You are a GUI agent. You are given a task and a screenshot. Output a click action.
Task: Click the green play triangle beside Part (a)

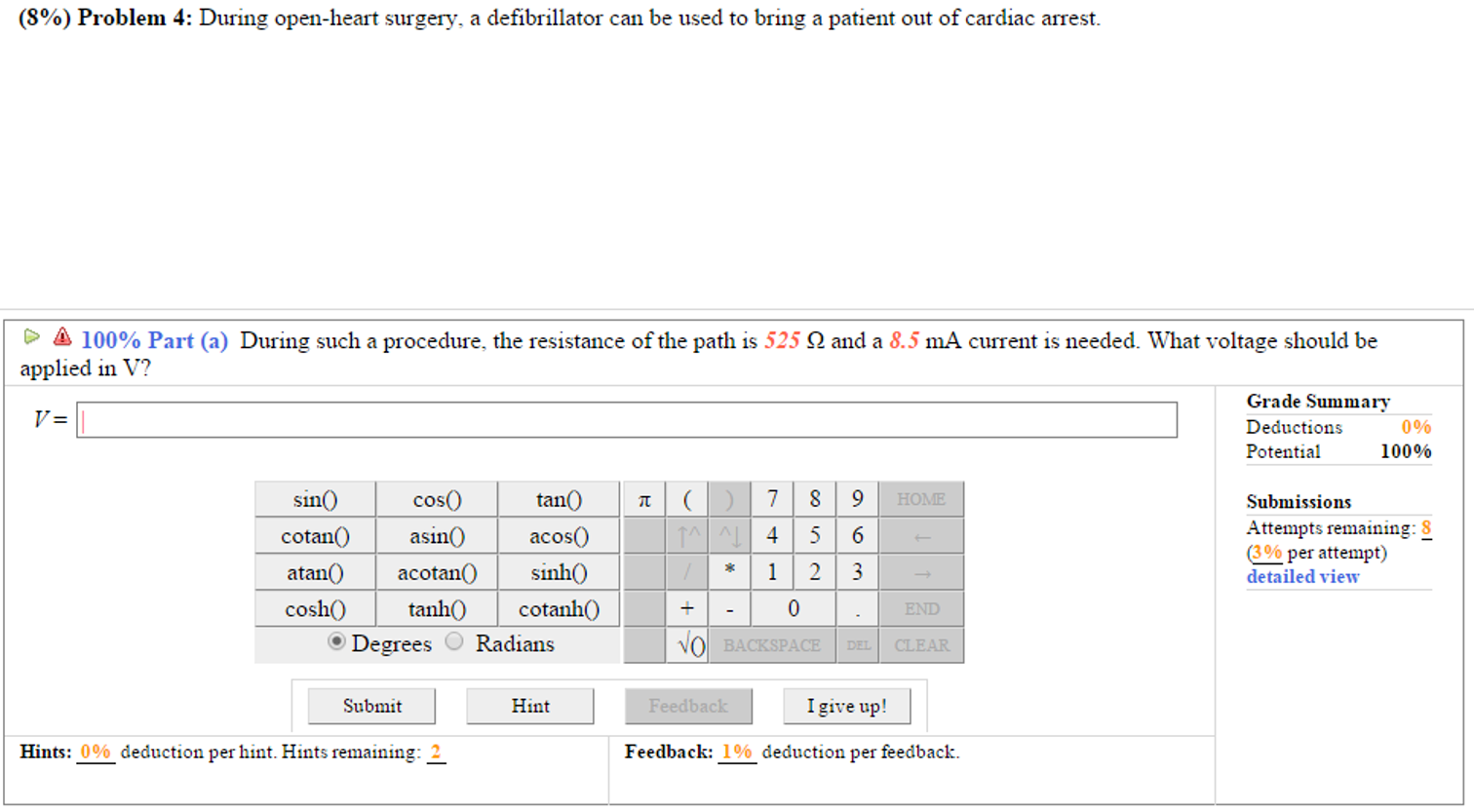[31, 337]
